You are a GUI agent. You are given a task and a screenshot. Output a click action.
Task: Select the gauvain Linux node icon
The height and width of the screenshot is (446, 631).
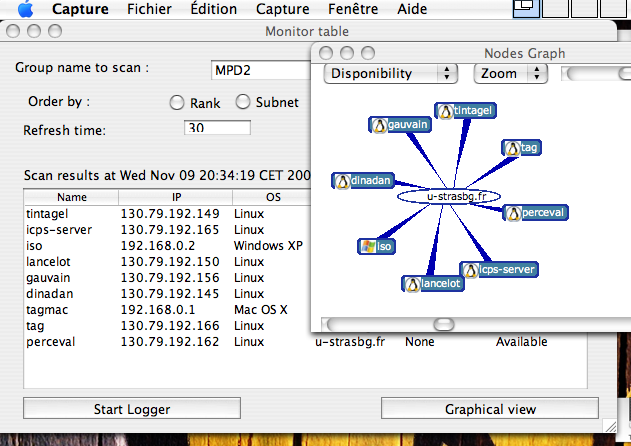click(x=379, y=125)
